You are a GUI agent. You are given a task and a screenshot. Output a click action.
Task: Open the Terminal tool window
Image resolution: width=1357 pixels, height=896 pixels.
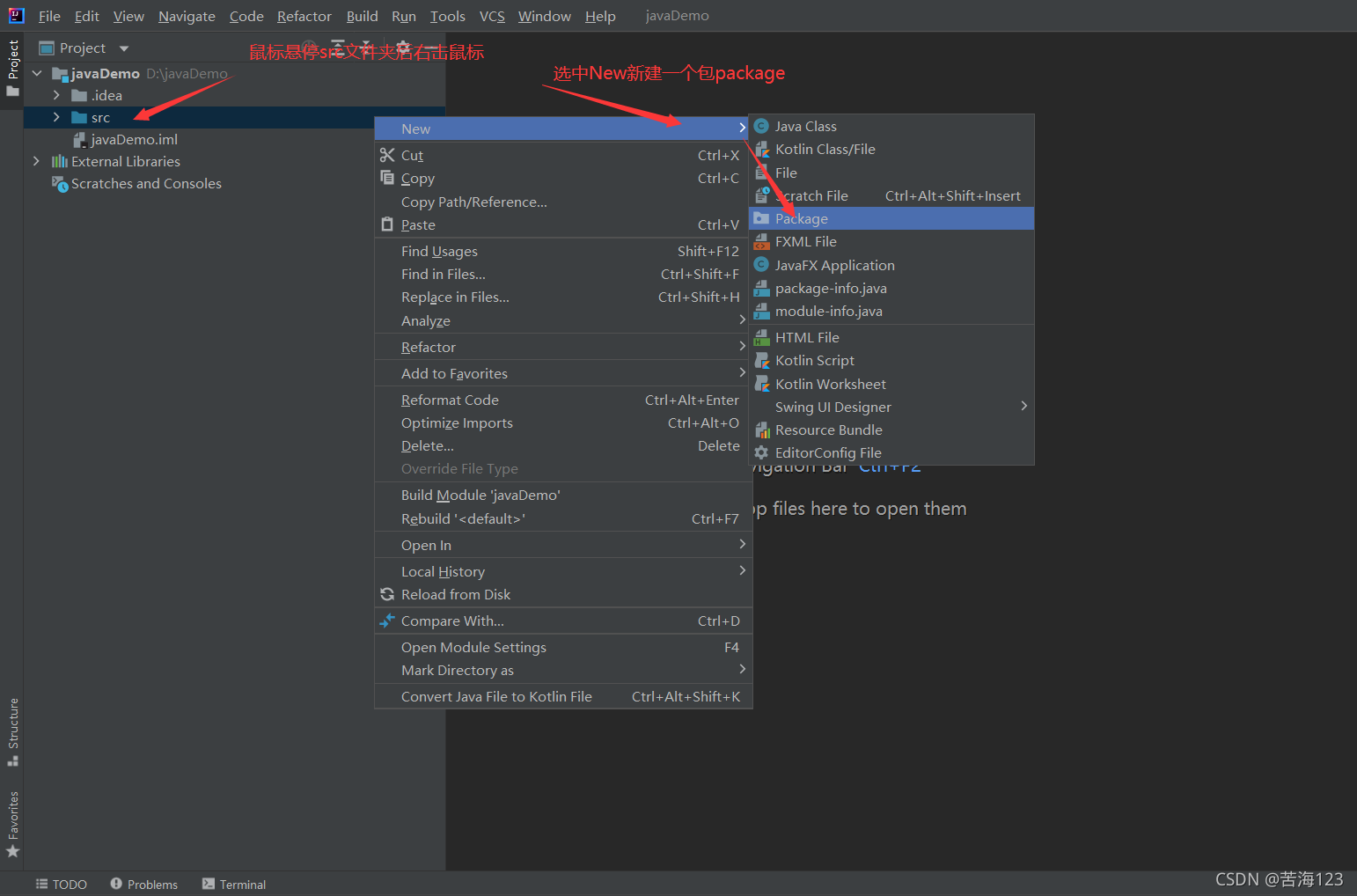[x=234, y=885]
